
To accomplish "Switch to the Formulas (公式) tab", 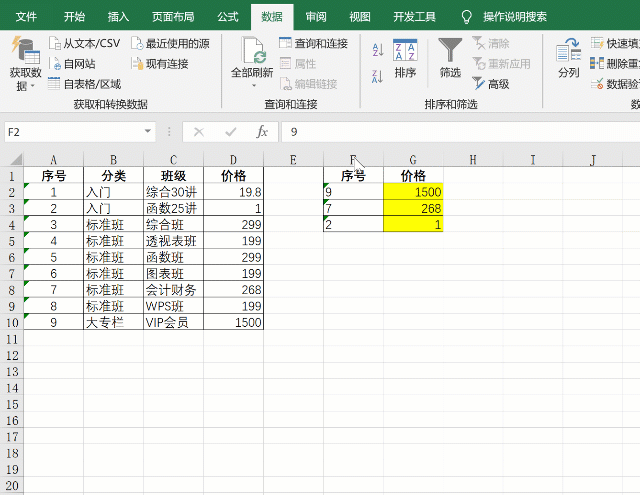I will 227,17.
